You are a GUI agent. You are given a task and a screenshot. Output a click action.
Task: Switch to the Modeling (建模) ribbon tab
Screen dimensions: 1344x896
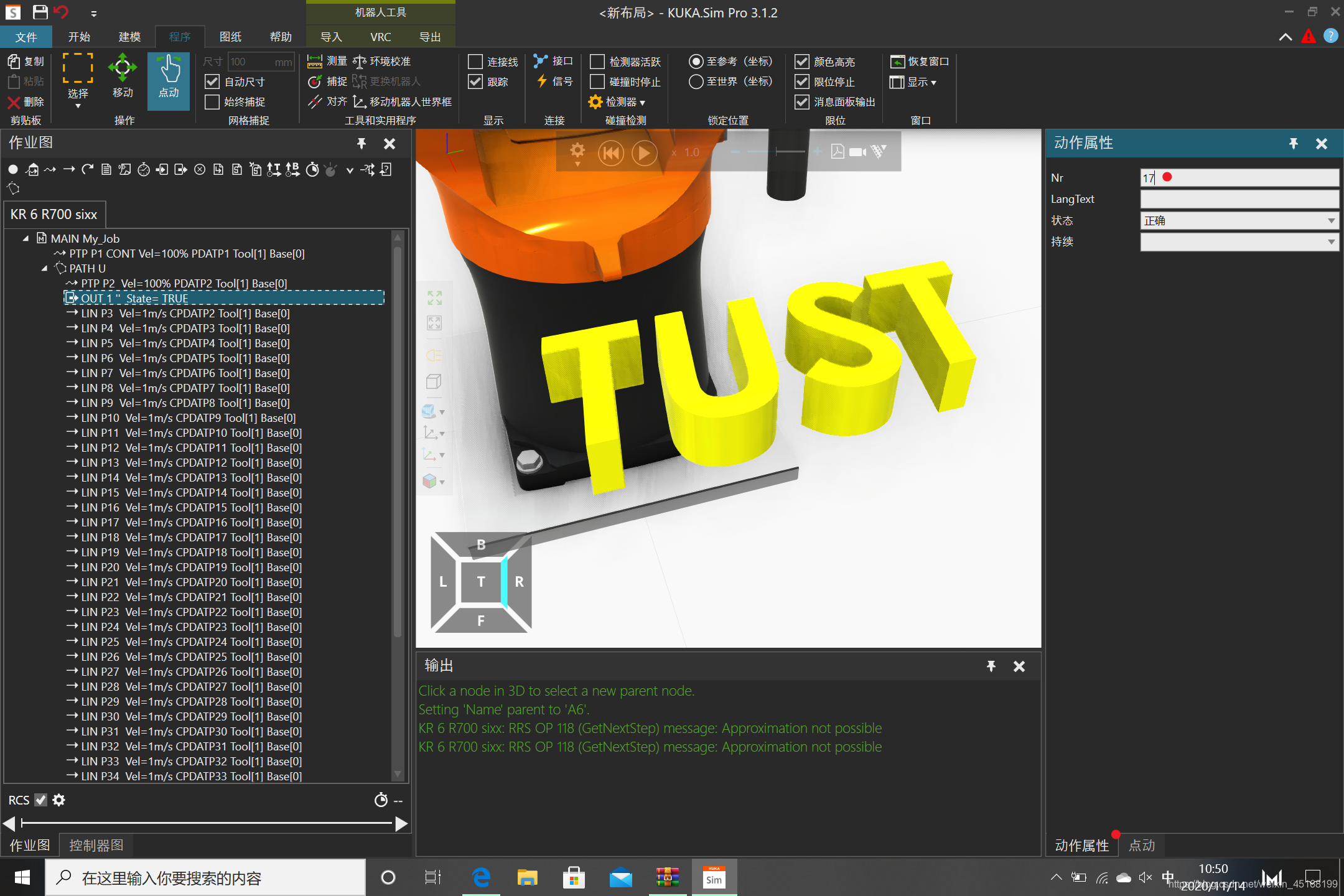129,37
